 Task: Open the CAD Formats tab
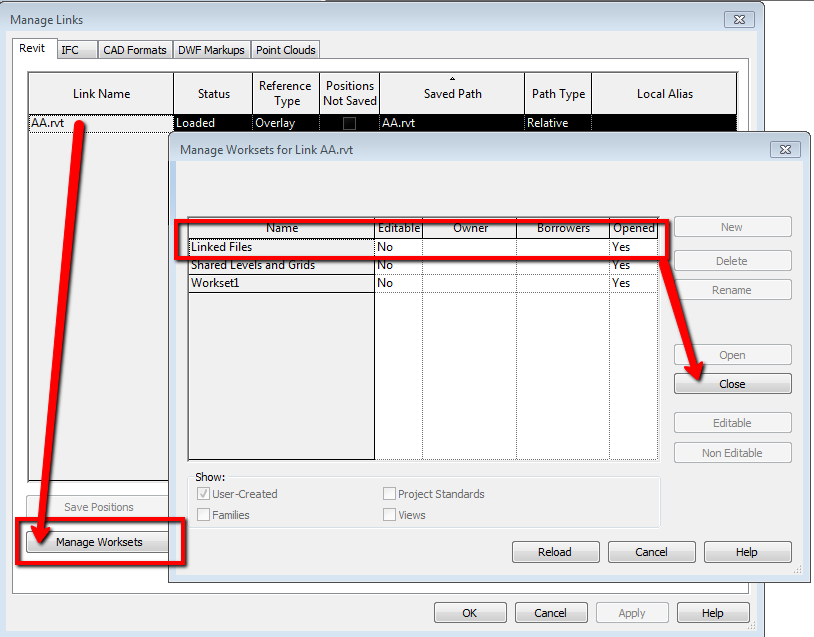coord(135,48)
